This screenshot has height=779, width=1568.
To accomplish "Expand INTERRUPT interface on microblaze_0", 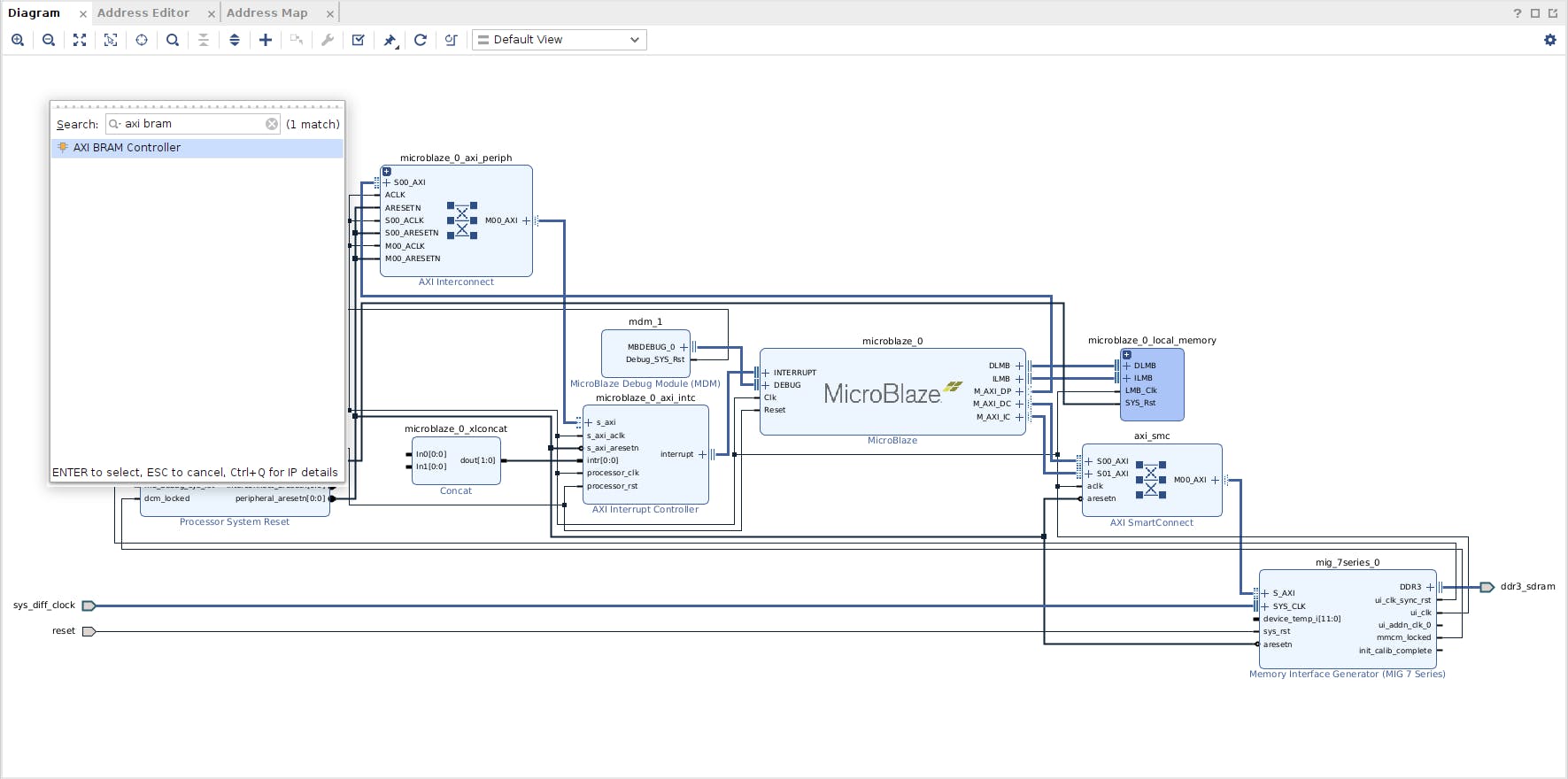I will click(x=766, y=373).
